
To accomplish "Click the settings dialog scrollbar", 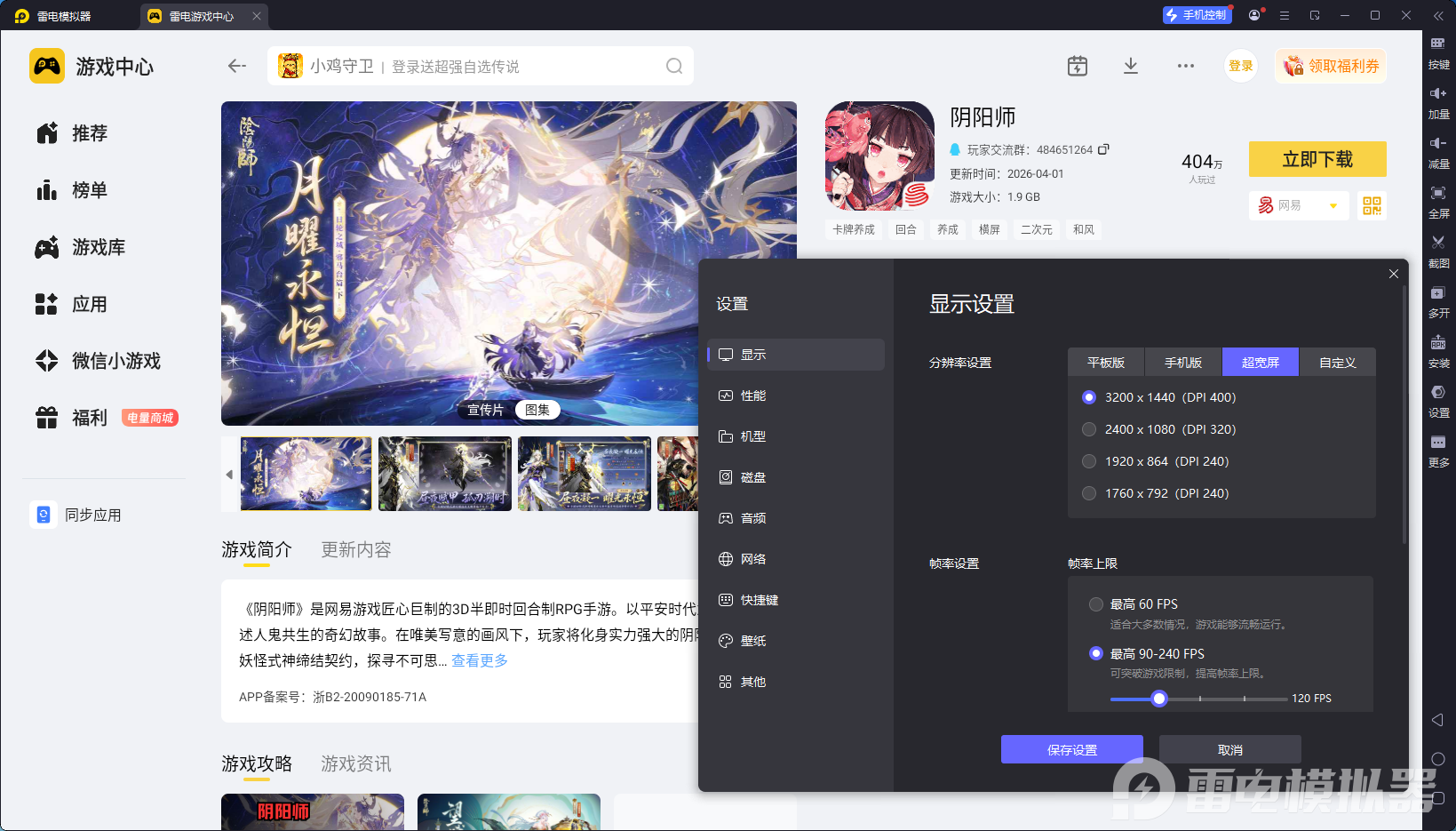I will pos(1404,413).
